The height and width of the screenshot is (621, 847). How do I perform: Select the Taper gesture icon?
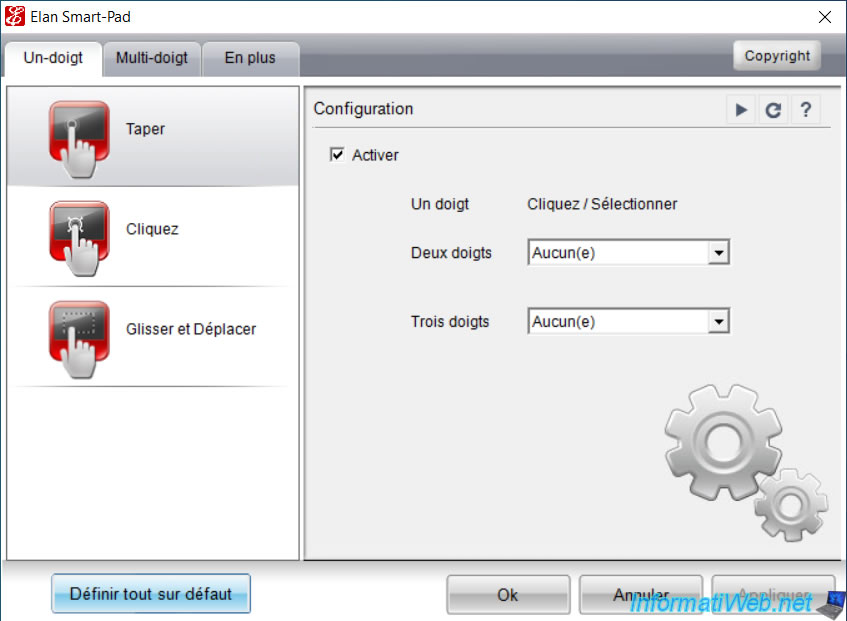tap(79, 139)
